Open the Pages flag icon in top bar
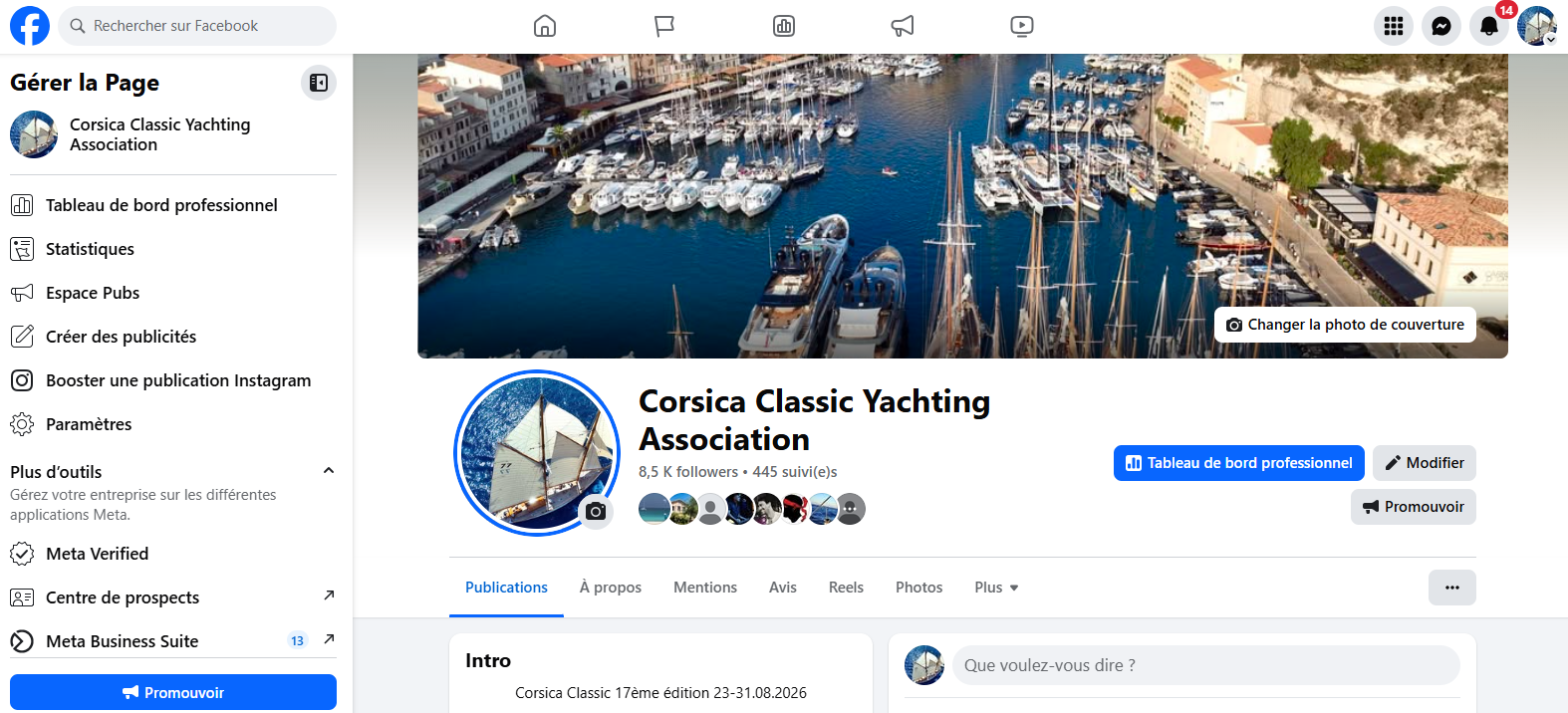Viewport: 1568px width, 713px height. [x=664, y=26]
